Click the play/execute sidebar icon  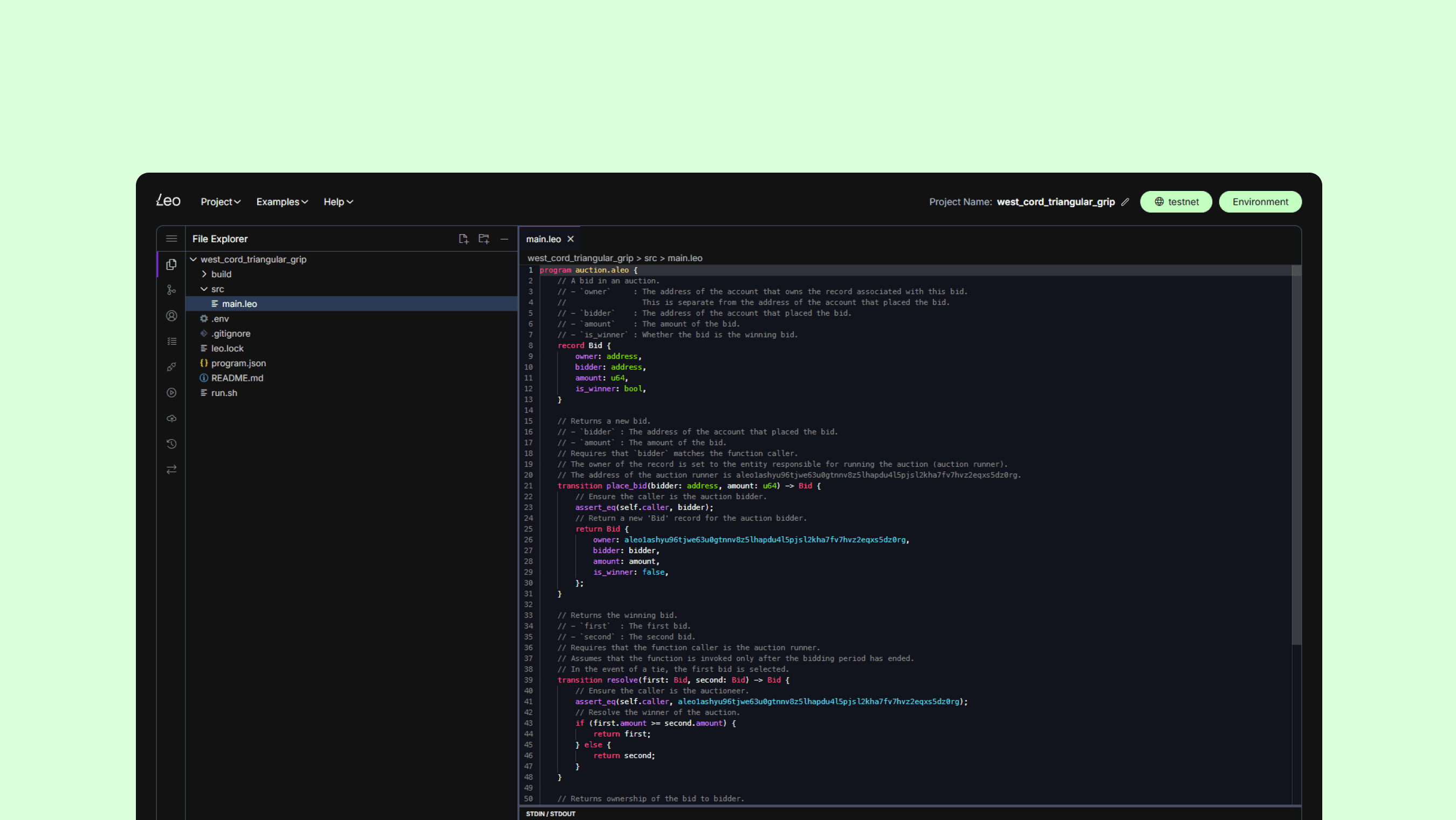click(171, 393)
